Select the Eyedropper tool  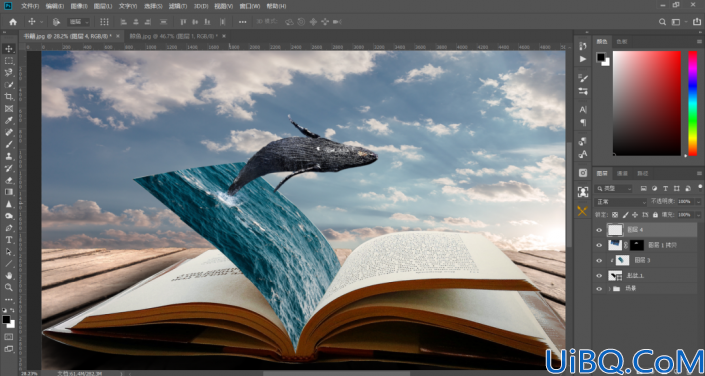coord(9,120)
